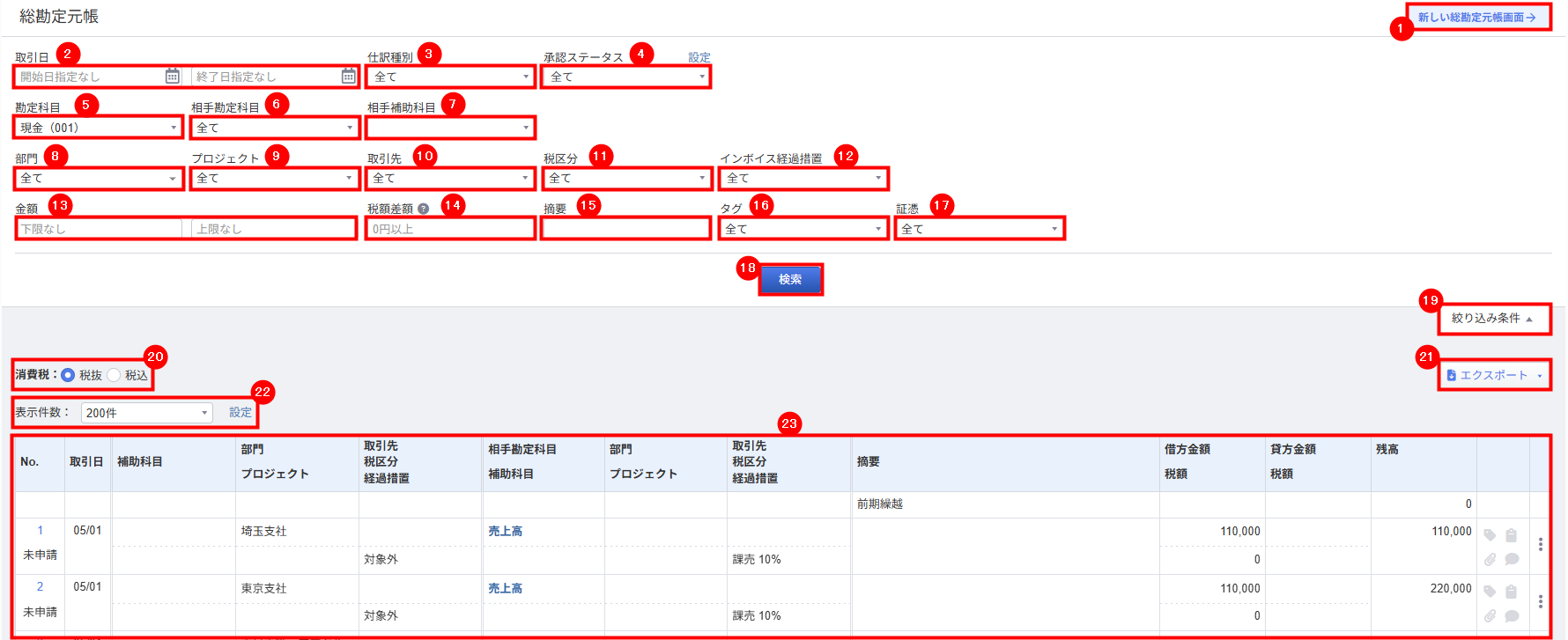Image resolution: width=1568 pixels, height=640 pixels.
Task: Expand the 表示件数 200件 dropdown
Action: click(x=146, y=413)
